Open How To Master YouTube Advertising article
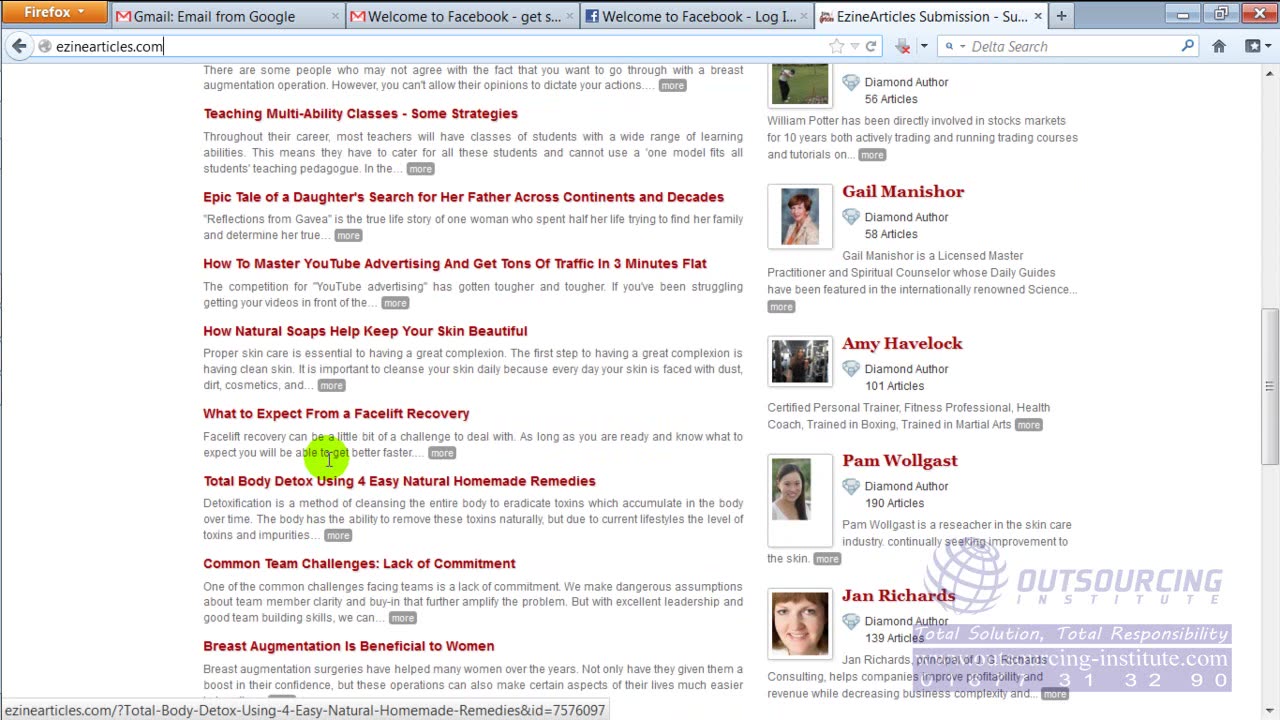This screenshot has height=720, width=1280. pyautogui.click(x=455, y=264)
